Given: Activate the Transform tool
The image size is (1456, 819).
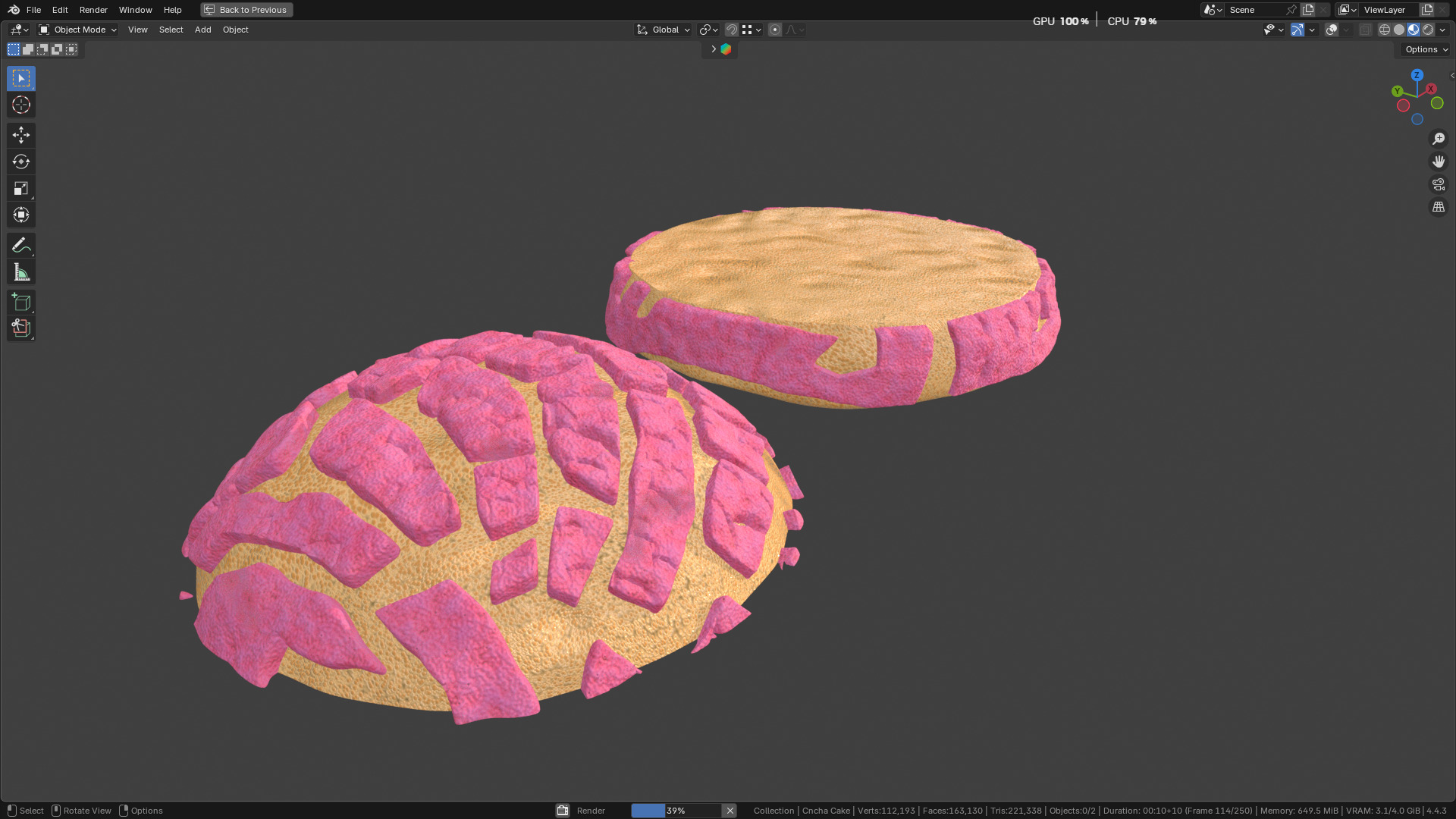Looking at the screenshot, I should tap(21, 215).
